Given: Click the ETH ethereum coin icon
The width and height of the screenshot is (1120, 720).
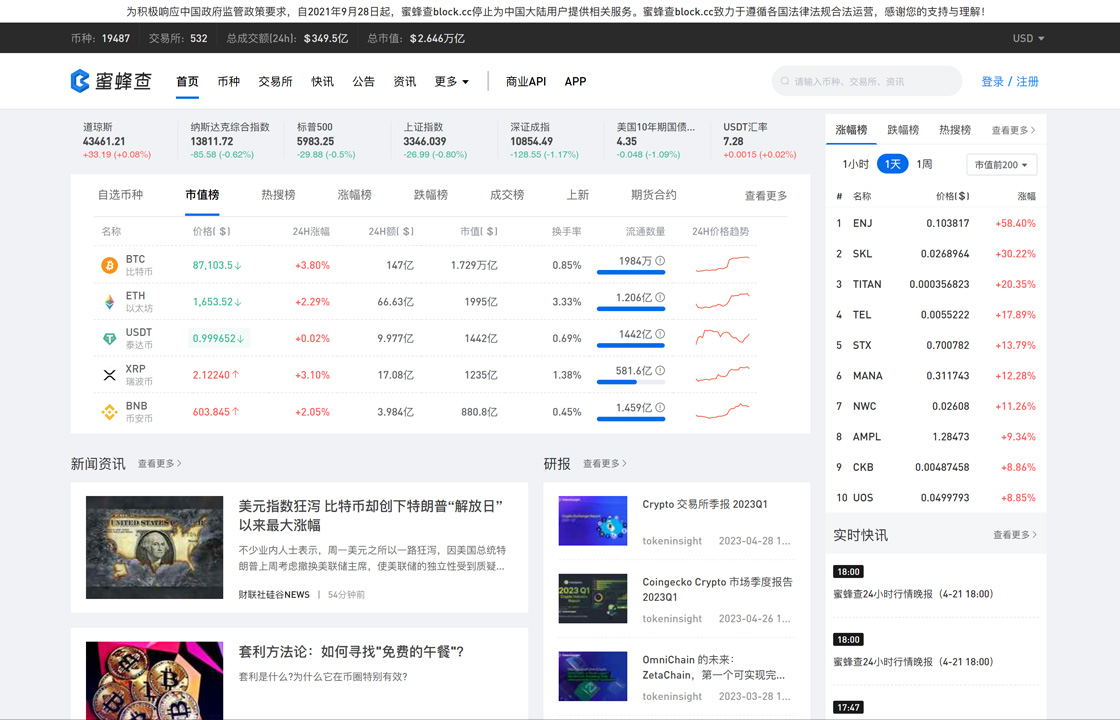Looking at the screenshot, I should pyautogui.click(x=109, y=302).
